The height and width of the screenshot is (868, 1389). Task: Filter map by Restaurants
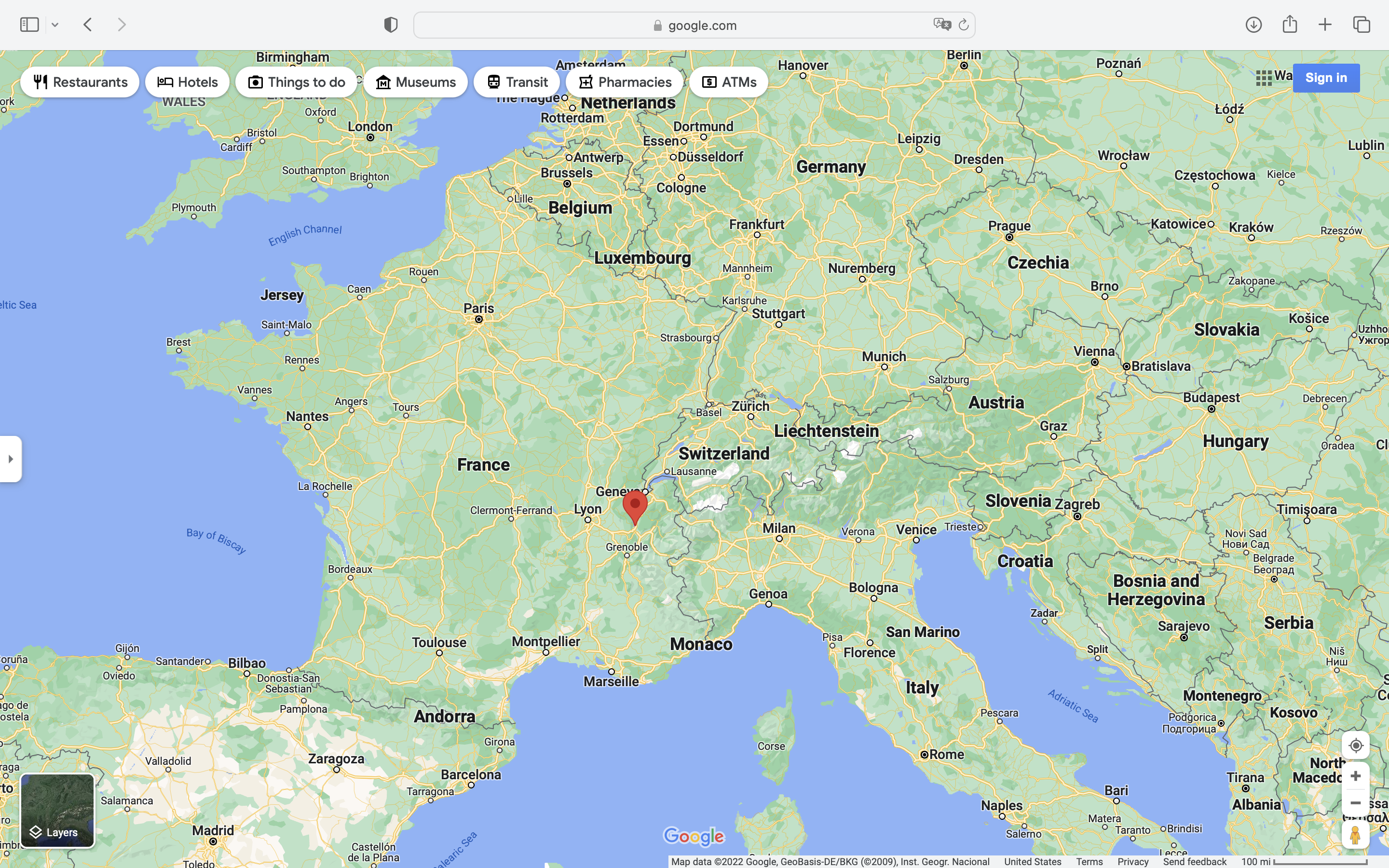(x=80, y=82)
